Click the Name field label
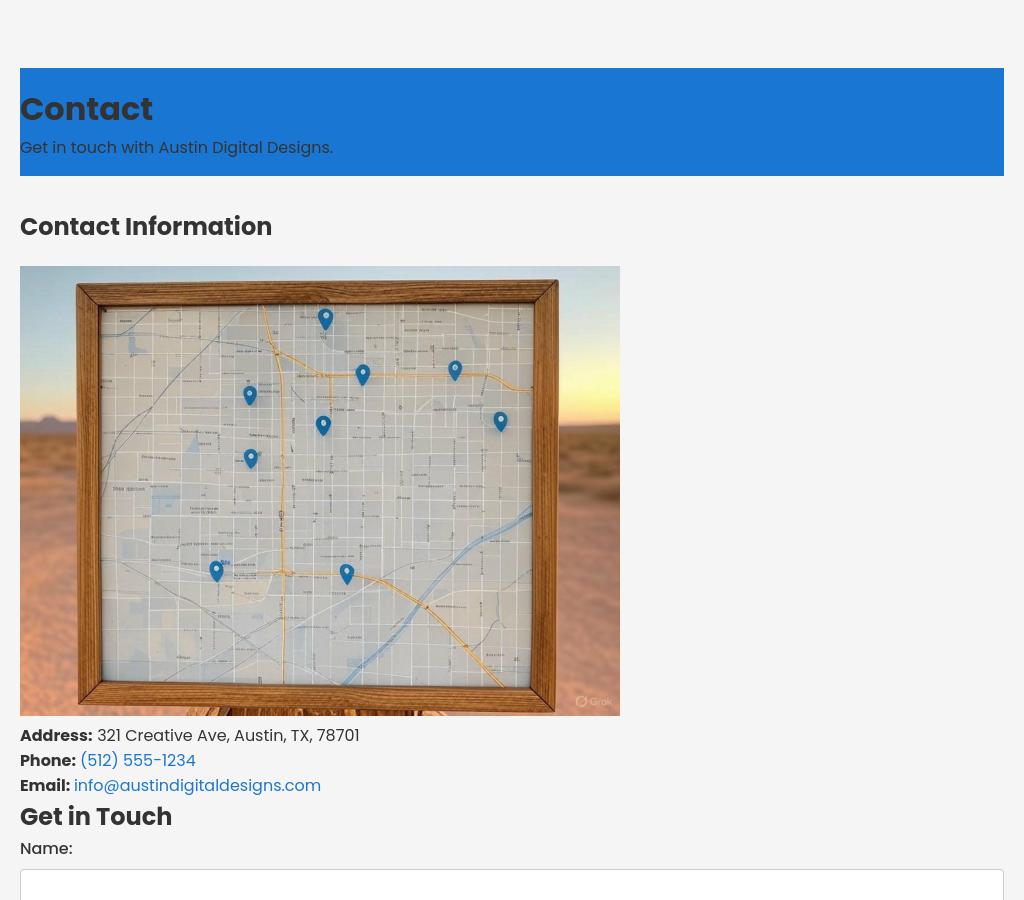 click(x=46, y=849)
